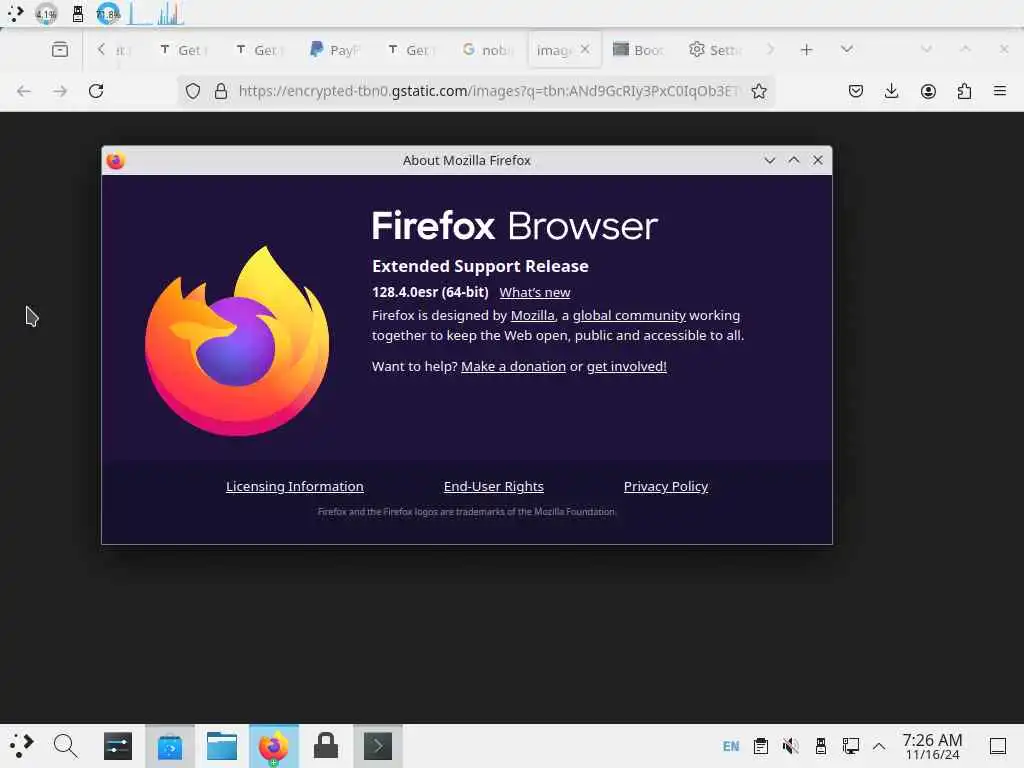The width and height of the screenshot is (1024, 768).
Task: Click the gstatic URL address bar
Action: pyautogui.click(x=488, y=91)
